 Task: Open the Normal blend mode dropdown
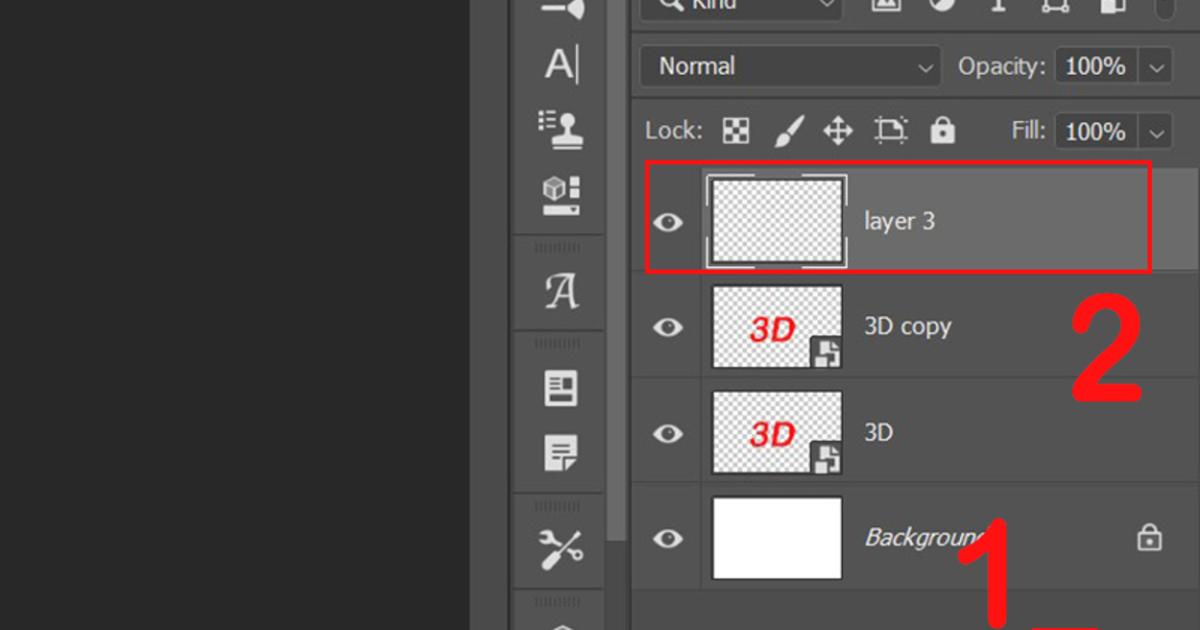point(790,67)
